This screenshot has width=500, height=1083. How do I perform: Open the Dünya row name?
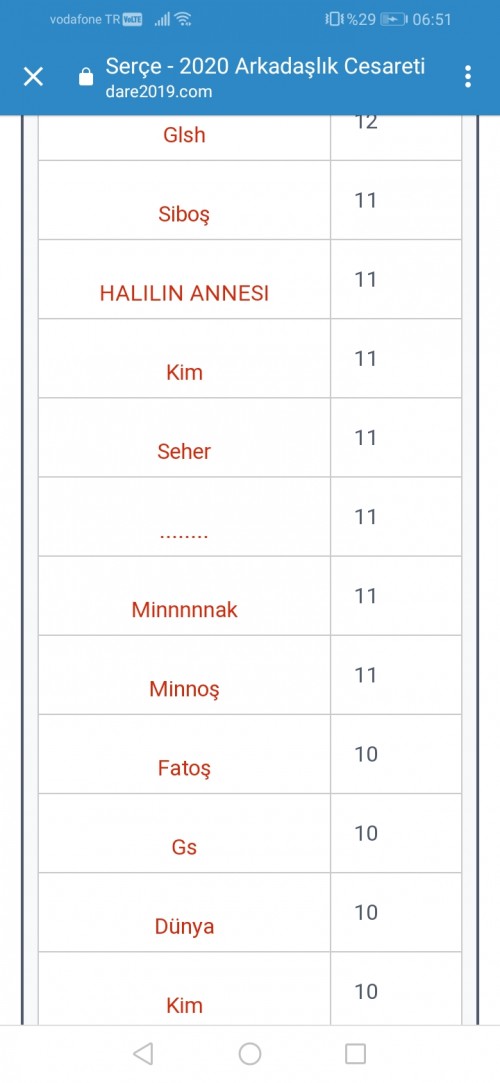[184, 926]
